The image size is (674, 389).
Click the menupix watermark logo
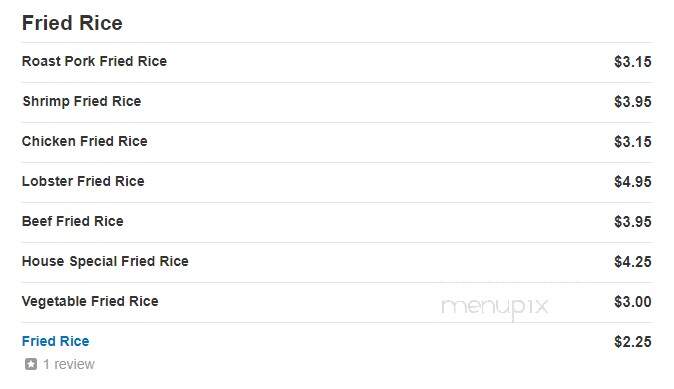tap(495, 307)
